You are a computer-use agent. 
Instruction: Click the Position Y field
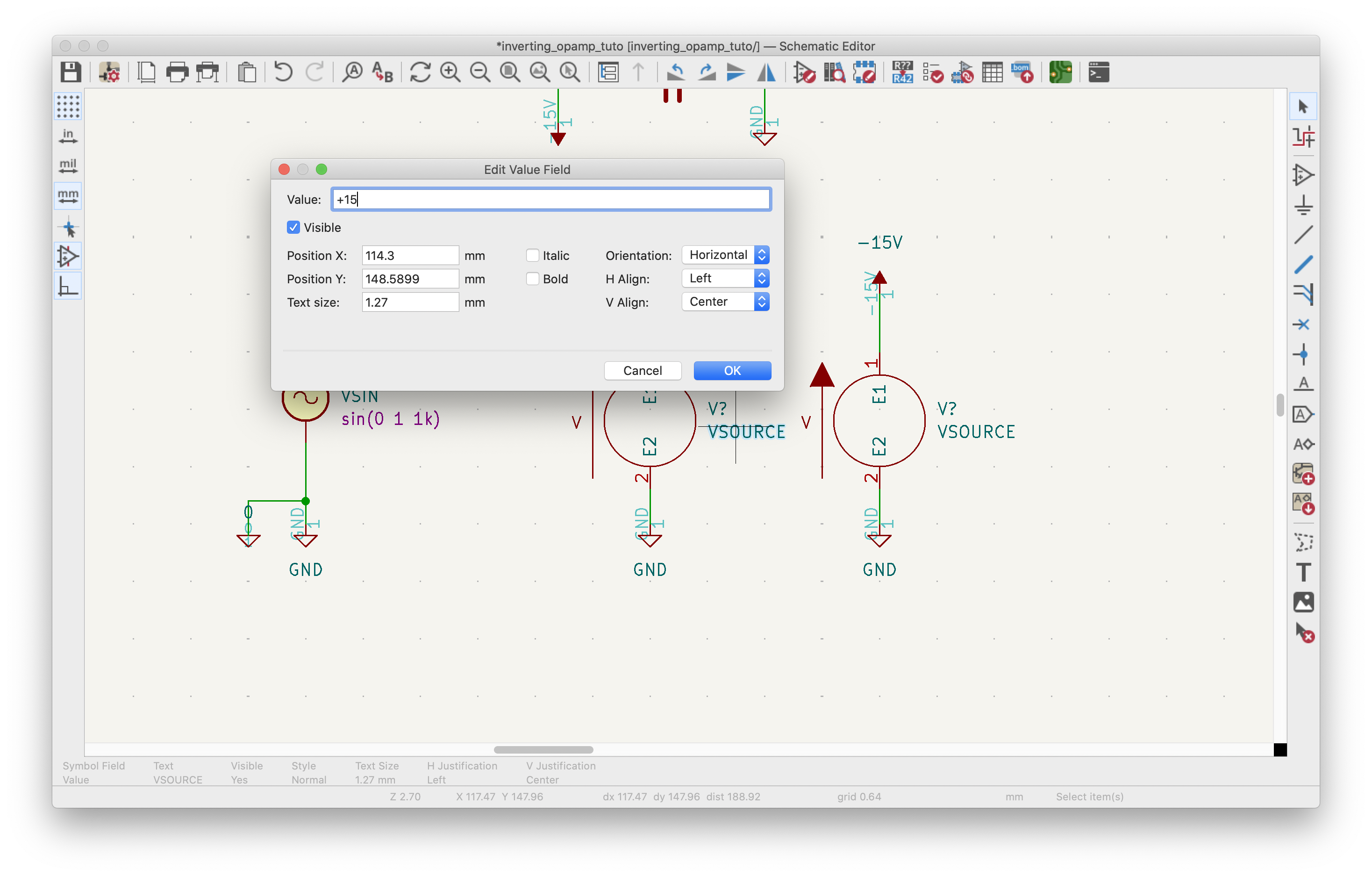[410, 279]
